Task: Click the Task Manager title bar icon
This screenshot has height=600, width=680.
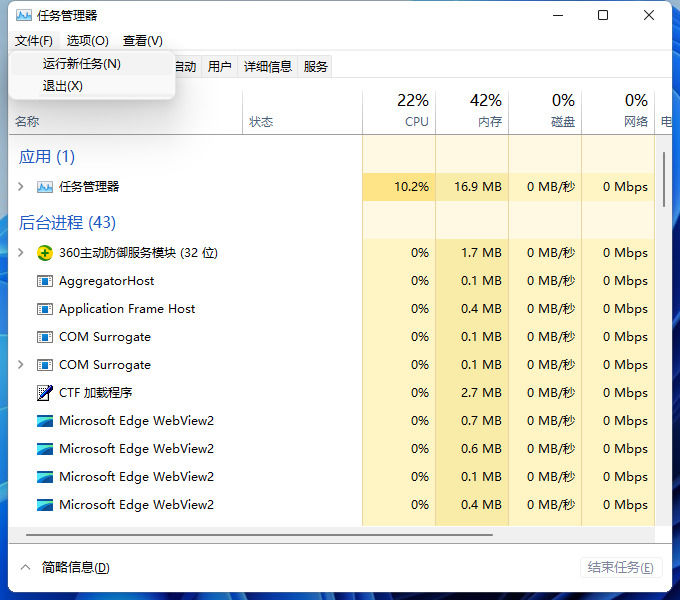Action: point(24,16)
